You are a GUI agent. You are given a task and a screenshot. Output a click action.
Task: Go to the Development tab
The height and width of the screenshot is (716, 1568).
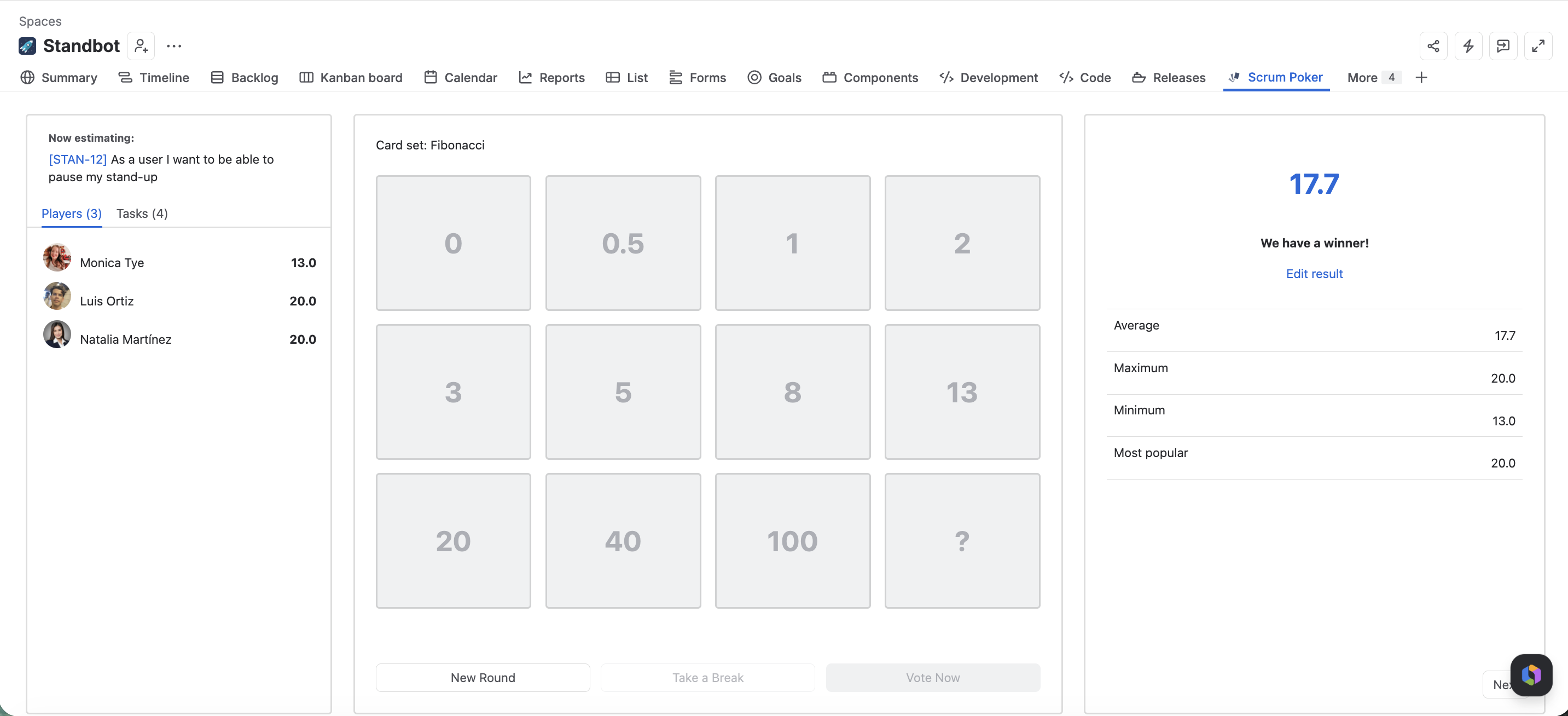pyautogui.click(x=989, y=77)
